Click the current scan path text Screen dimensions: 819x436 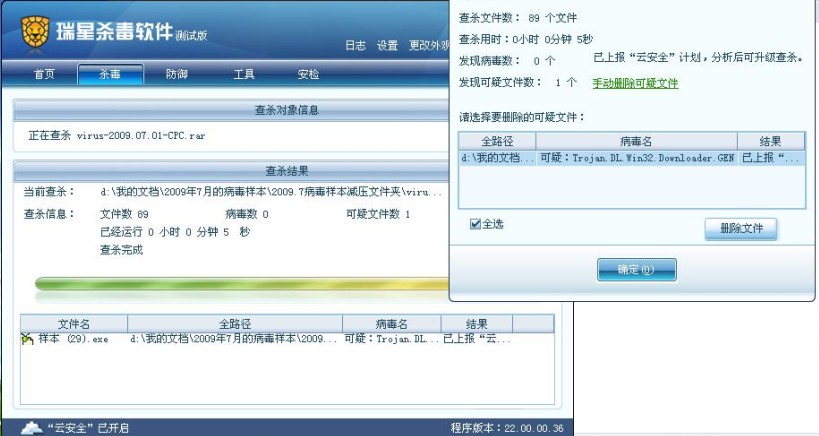coord(271,192)
